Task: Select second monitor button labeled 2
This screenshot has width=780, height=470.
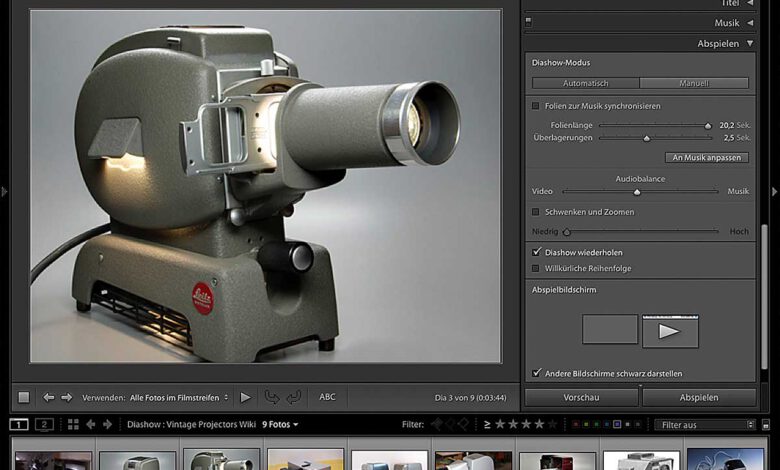Action: 44,424
